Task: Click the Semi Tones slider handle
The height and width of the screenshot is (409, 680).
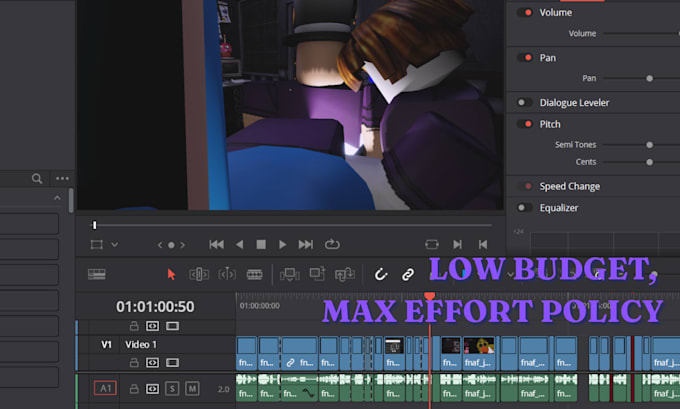Action: click(650, 145)
